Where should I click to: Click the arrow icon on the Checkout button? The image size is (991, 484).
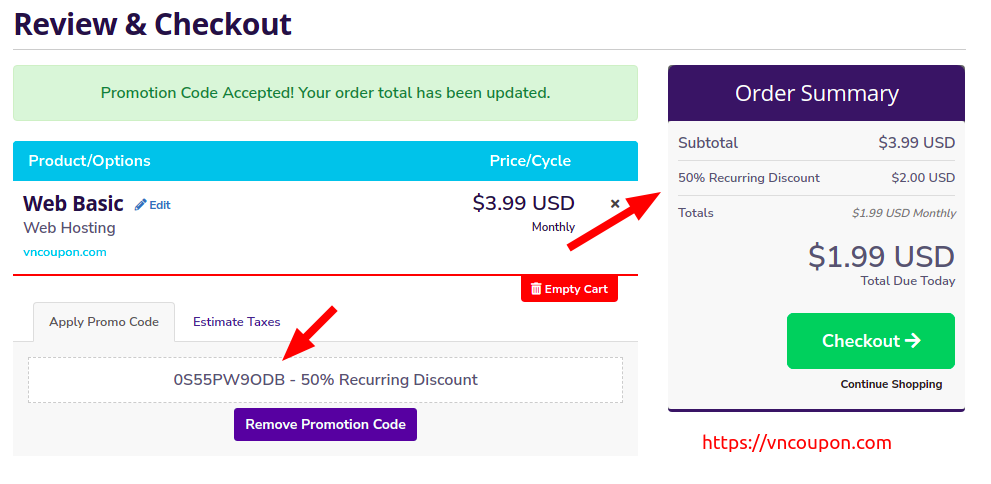(x=913, y=341)
